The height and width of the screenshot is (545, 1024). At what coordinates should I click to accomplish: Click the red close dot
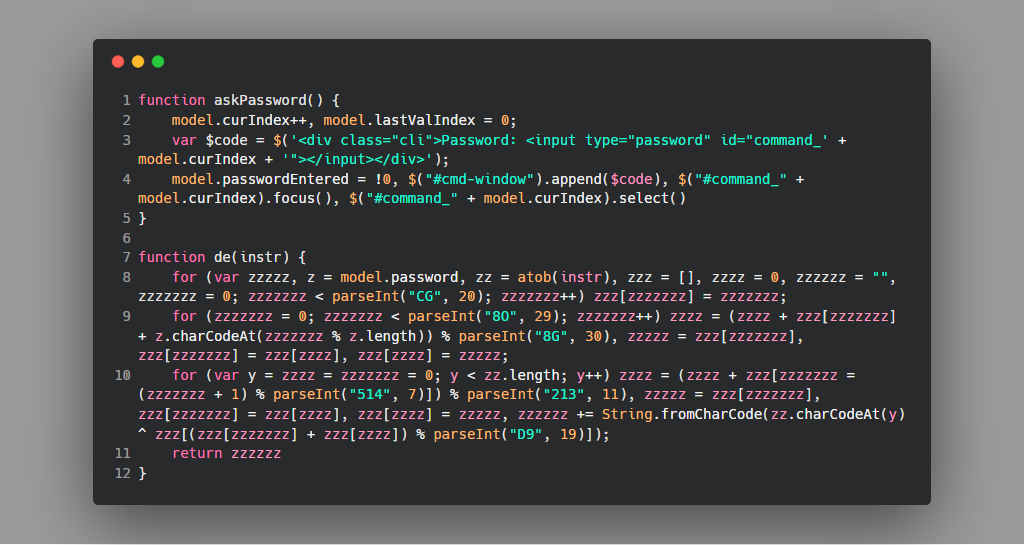tap(118, 61)
